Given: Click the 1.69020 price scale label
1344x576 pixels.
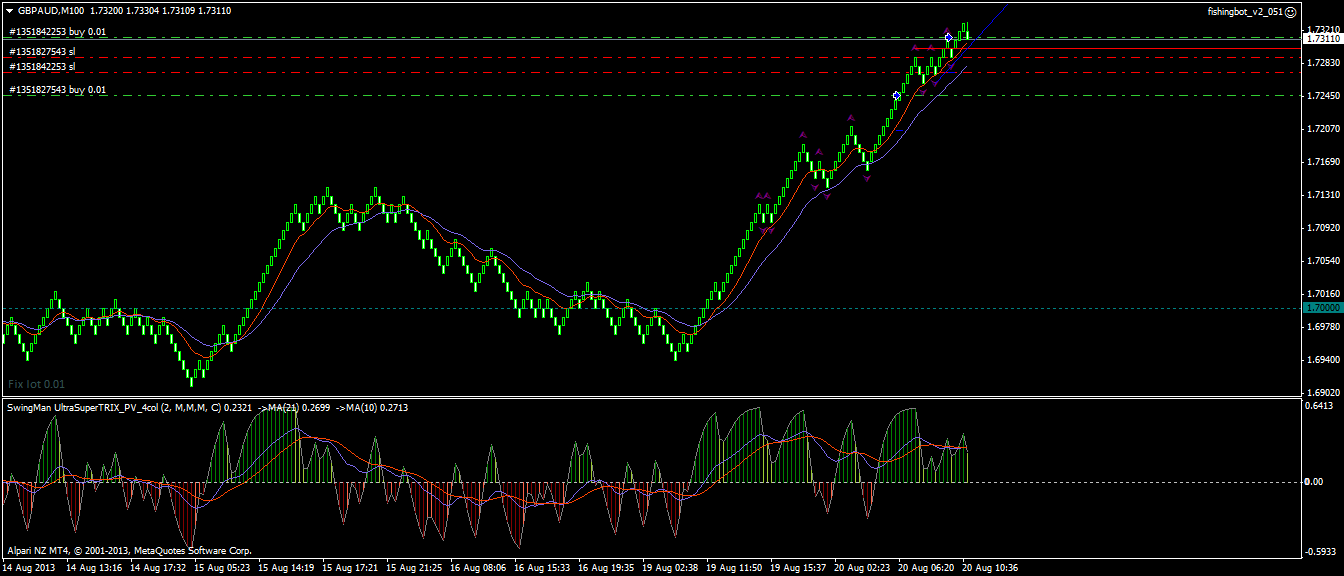Looking at the screenshot, I should (1323, 392).
